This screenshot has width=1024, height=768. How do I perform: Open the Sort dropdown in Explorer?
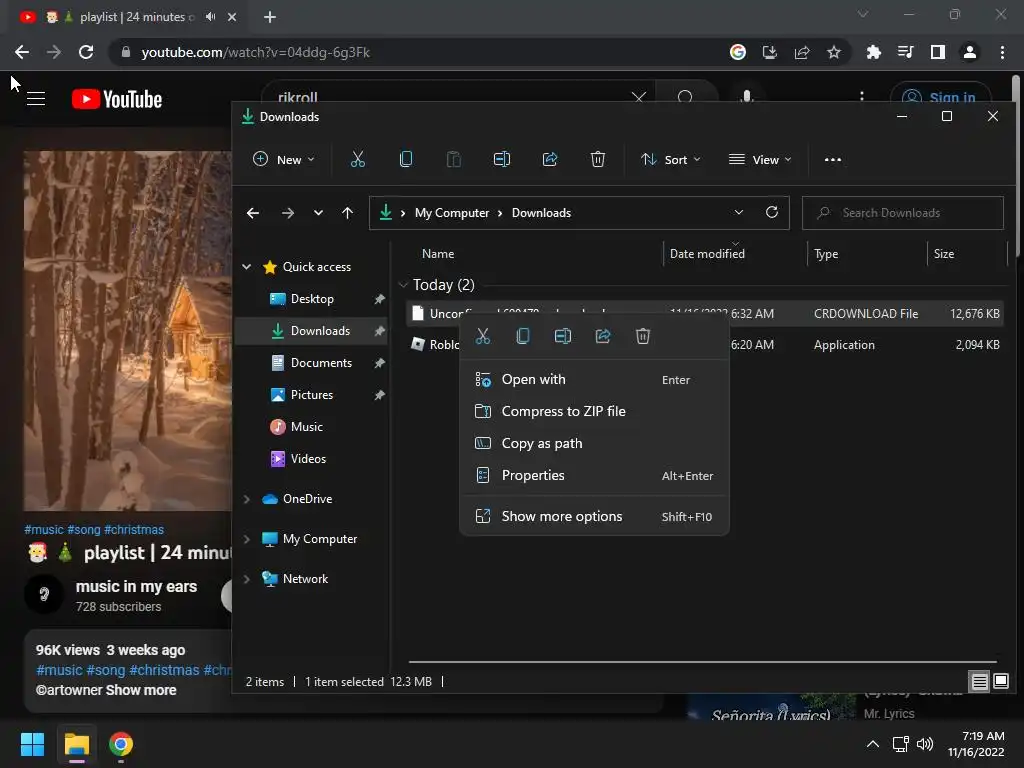click(671, 159)
